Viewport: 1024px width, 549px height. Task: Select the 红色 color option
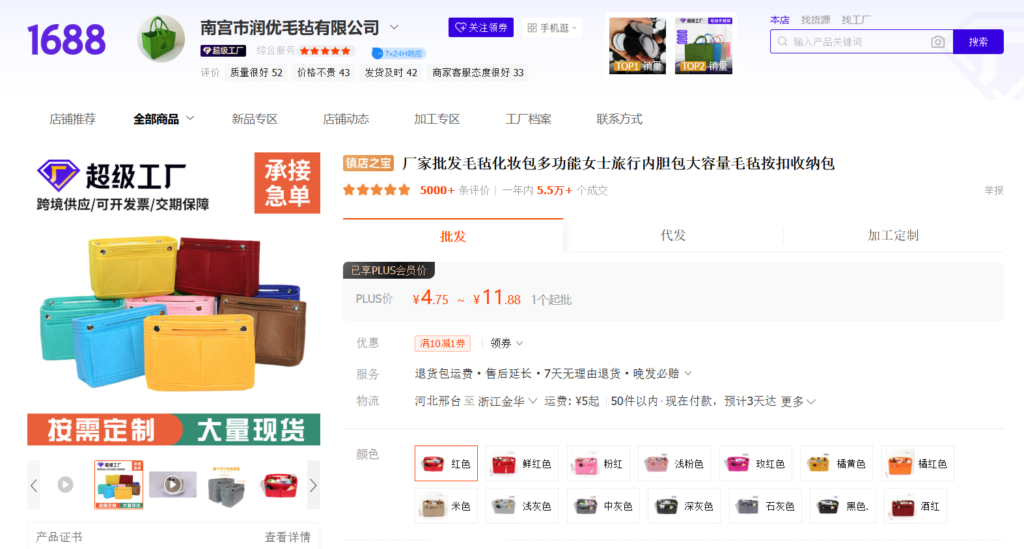(x=446, y=464)
